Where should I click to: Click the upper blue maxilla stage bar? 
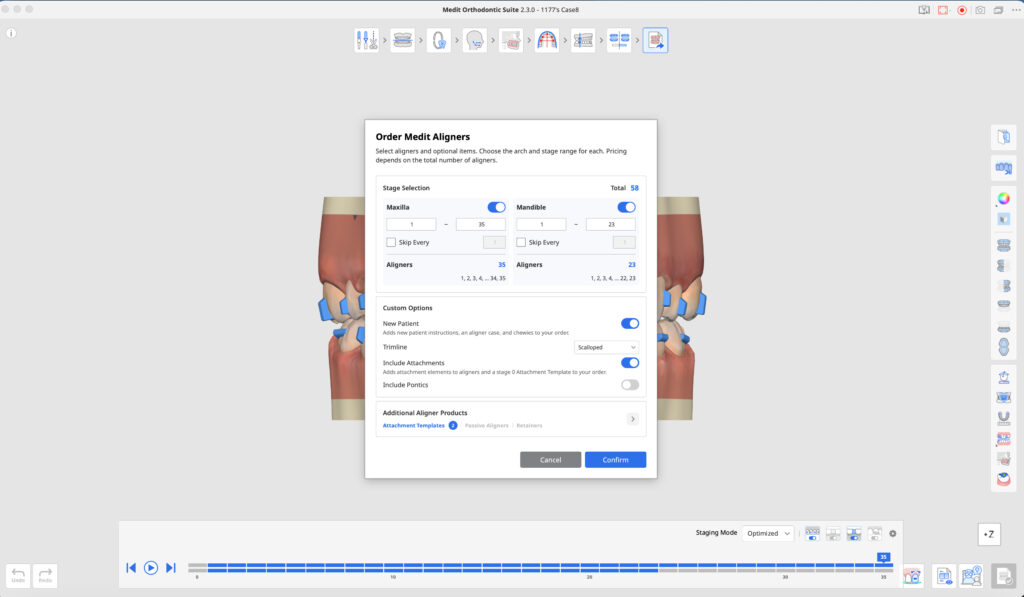[x=550, y=565]
